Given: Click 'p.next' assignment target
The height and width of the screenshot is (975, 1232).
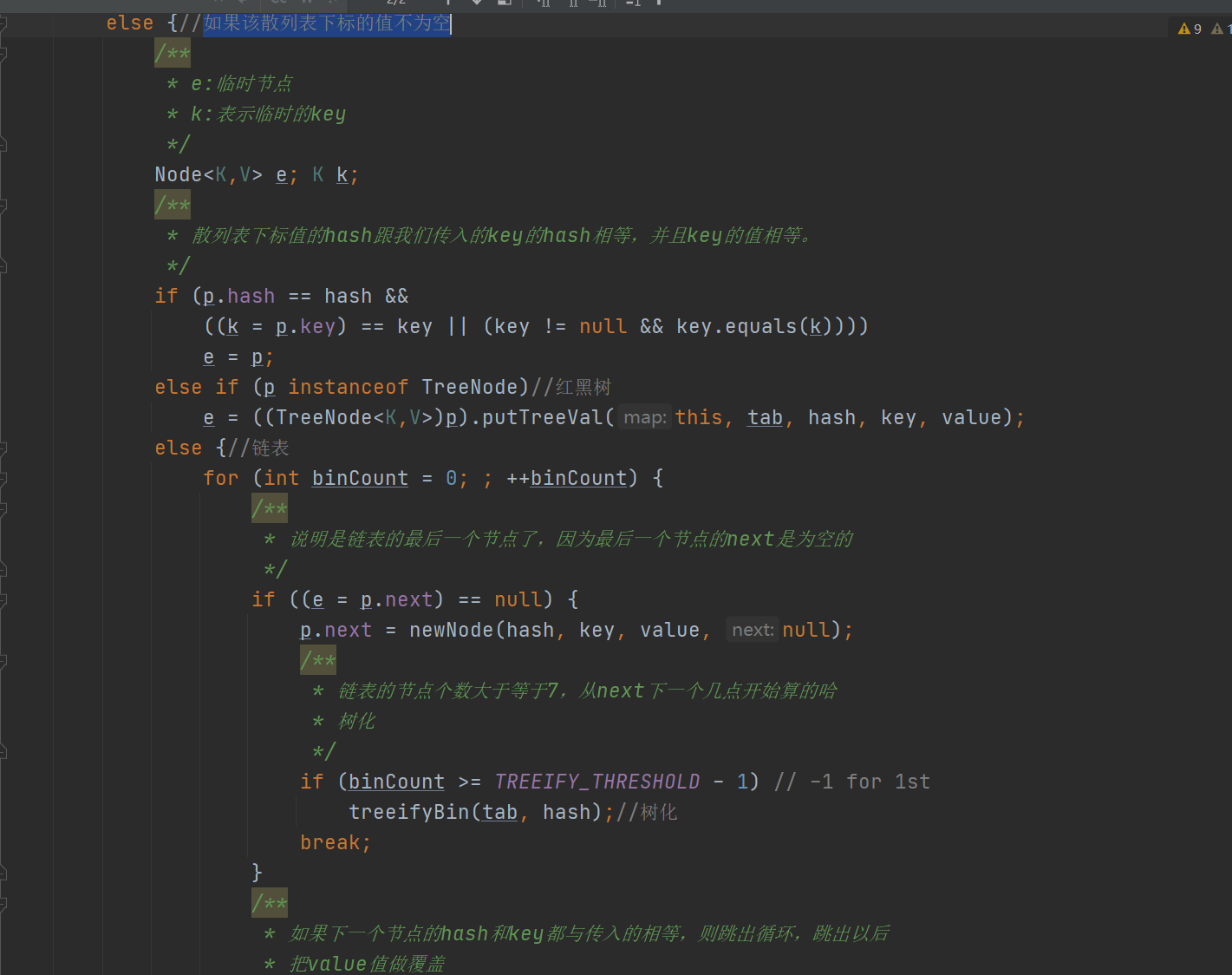Looking at the screenshot, I should [x=336, y=631].
